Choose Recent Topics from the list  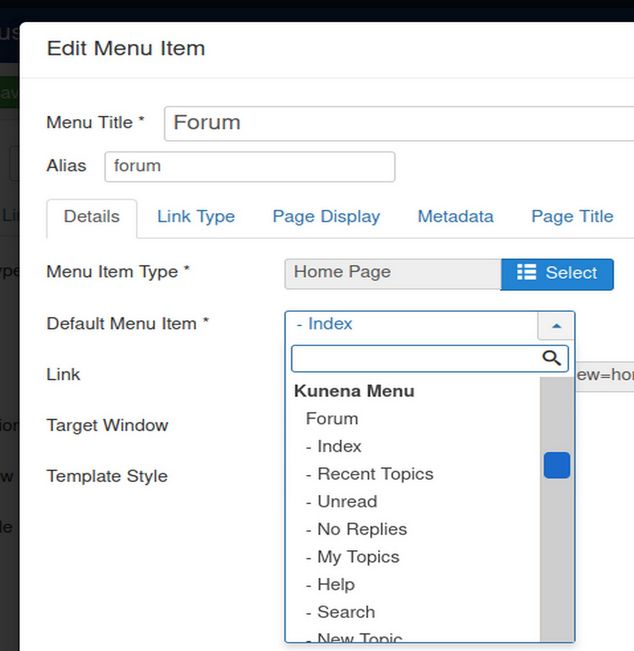(375, 474)
